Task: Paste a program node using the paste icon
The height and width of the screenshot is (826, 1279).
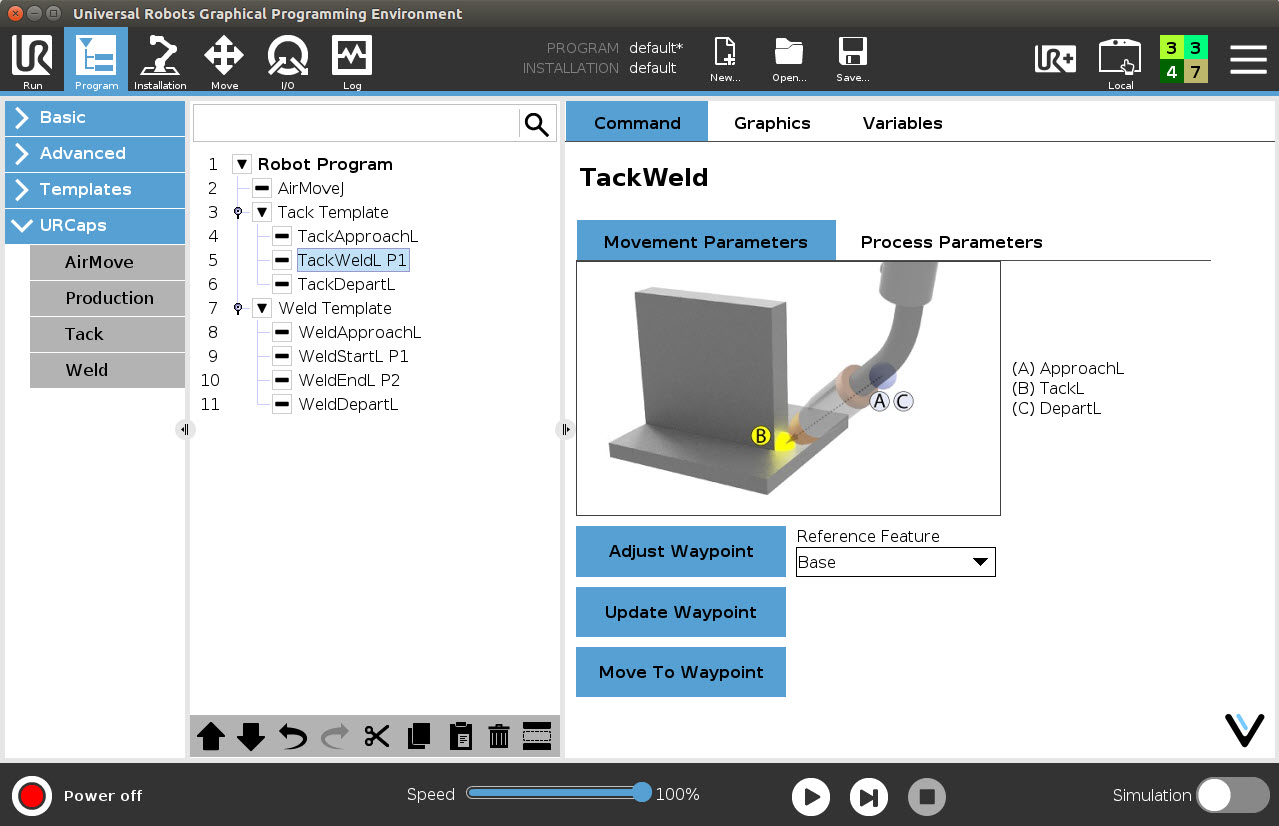Action: 460,736
